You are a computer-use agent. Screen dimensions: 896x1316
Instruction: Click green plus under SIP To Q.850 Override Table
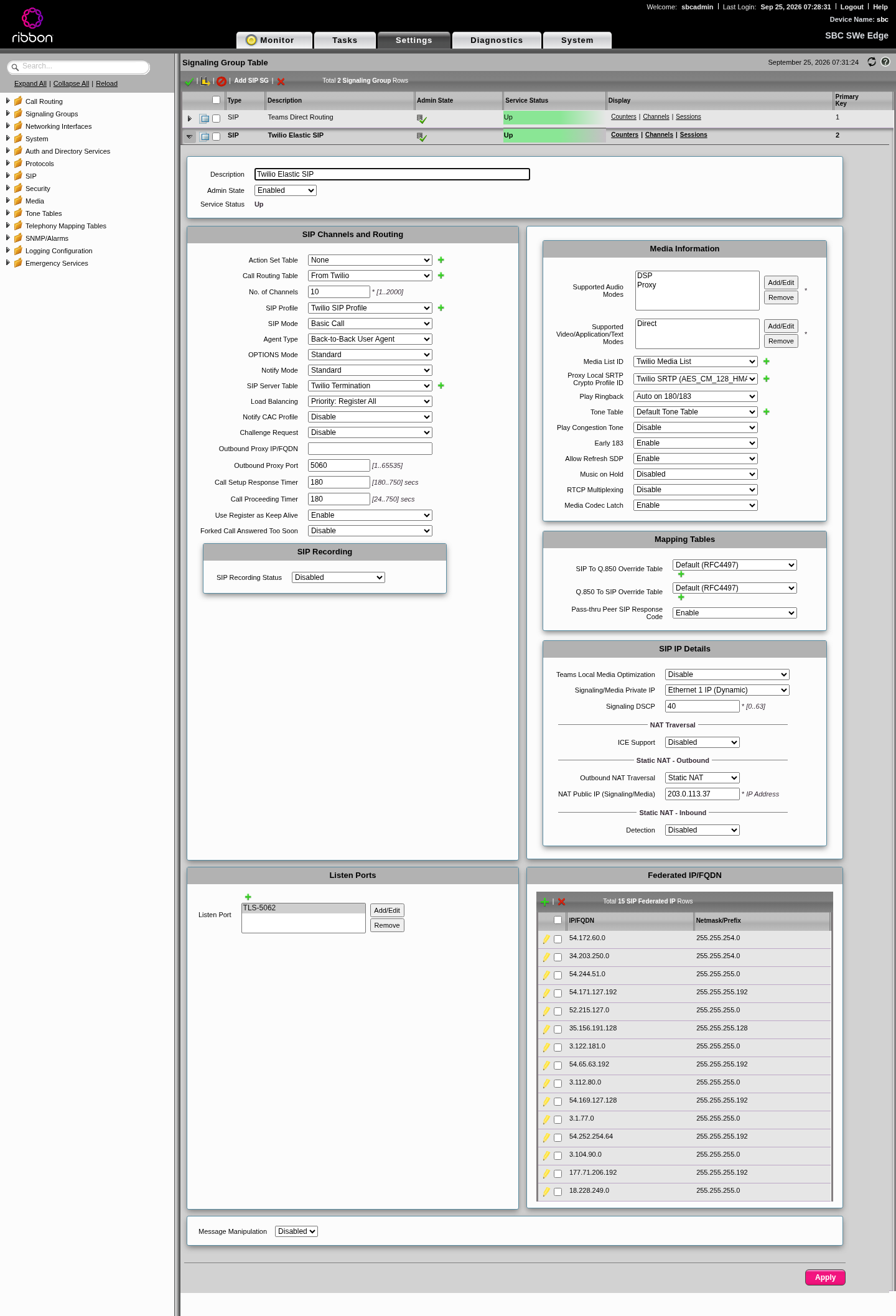[681, 574]
